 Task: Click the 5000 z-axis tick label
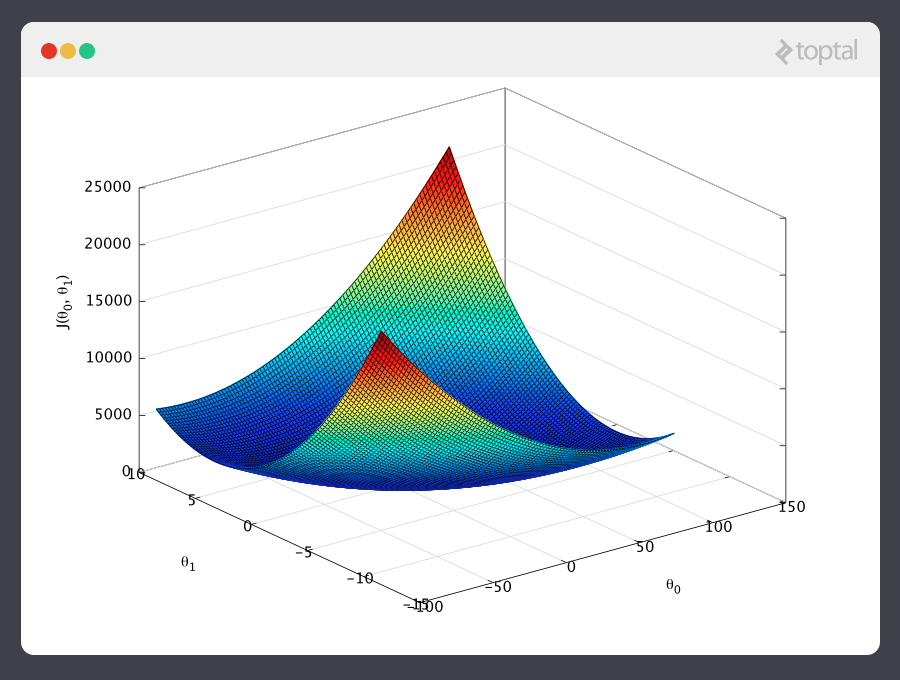(113, 414)
